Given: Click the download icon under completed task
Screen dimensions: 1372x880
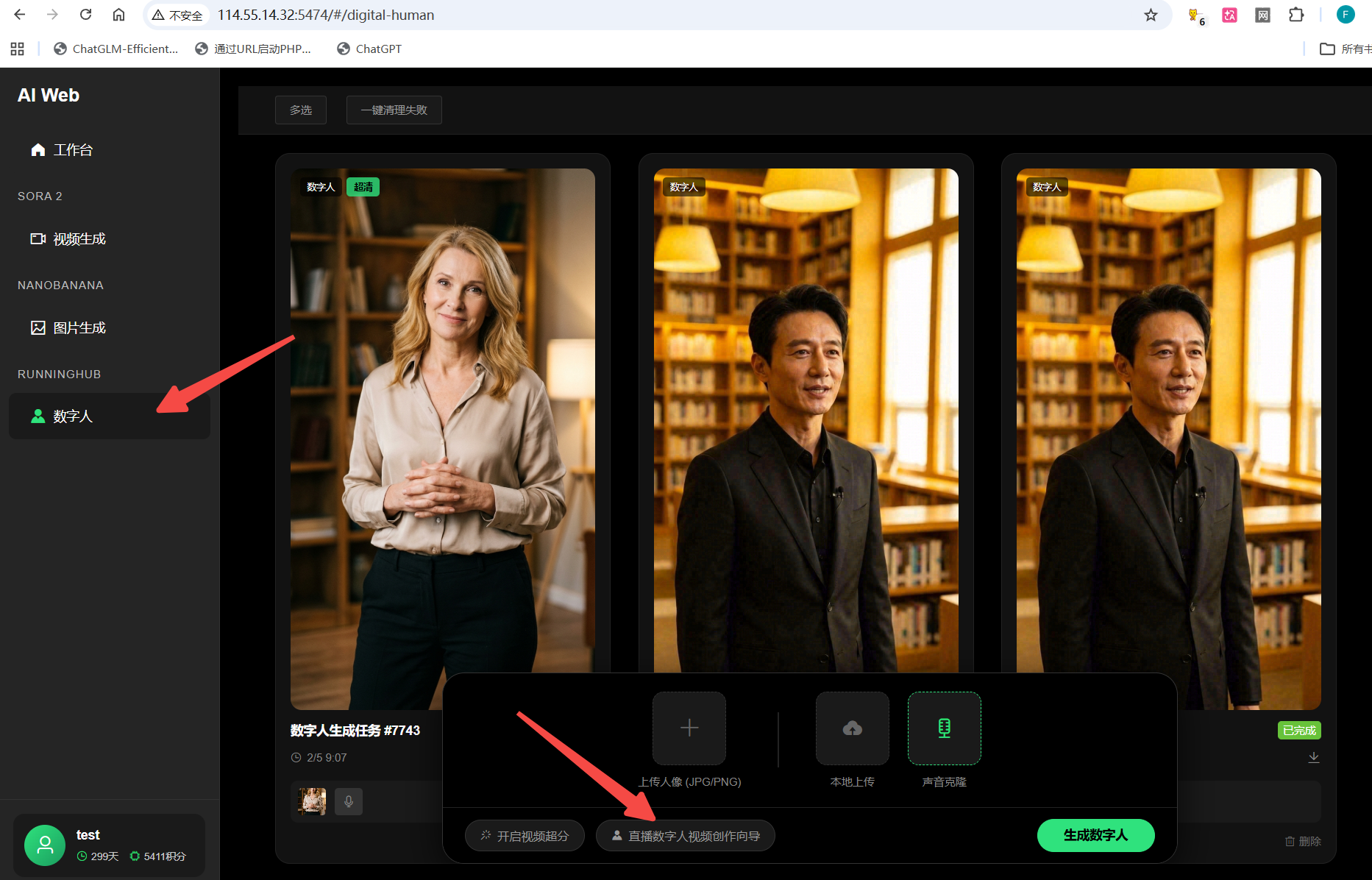Looking at the screenshot, I should (x=1313, y=757).
